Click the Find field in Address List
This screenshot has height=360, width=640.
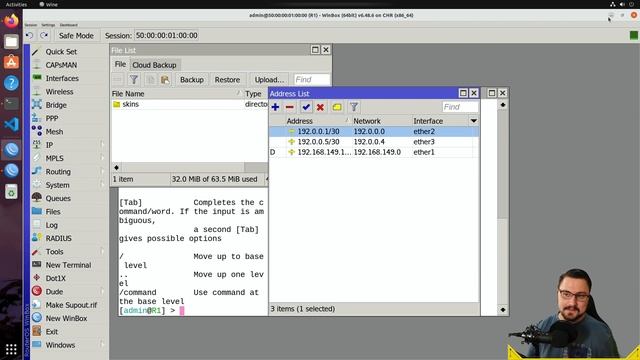click(x=460, y=107)
